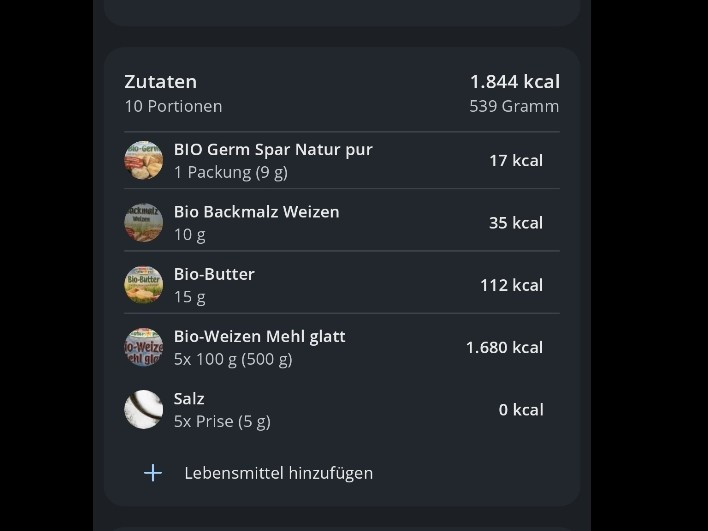Click the 112 kcal value
708x531 pixels.
click(511, 285)
